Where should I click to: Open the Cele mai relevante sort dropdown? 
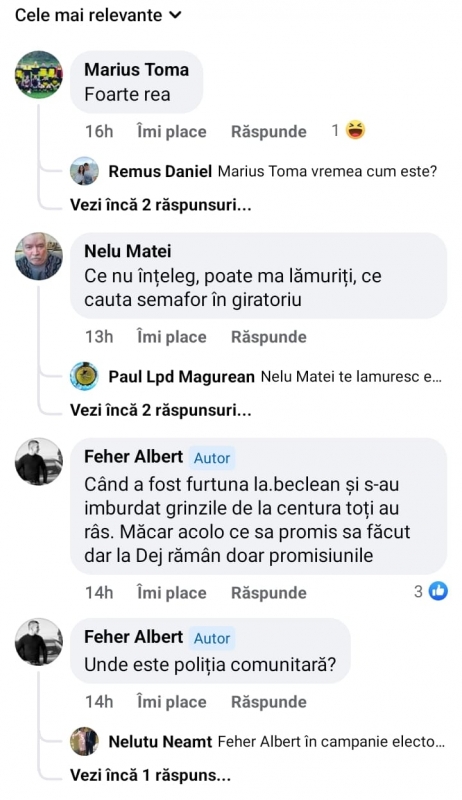(x=98, y=15)
